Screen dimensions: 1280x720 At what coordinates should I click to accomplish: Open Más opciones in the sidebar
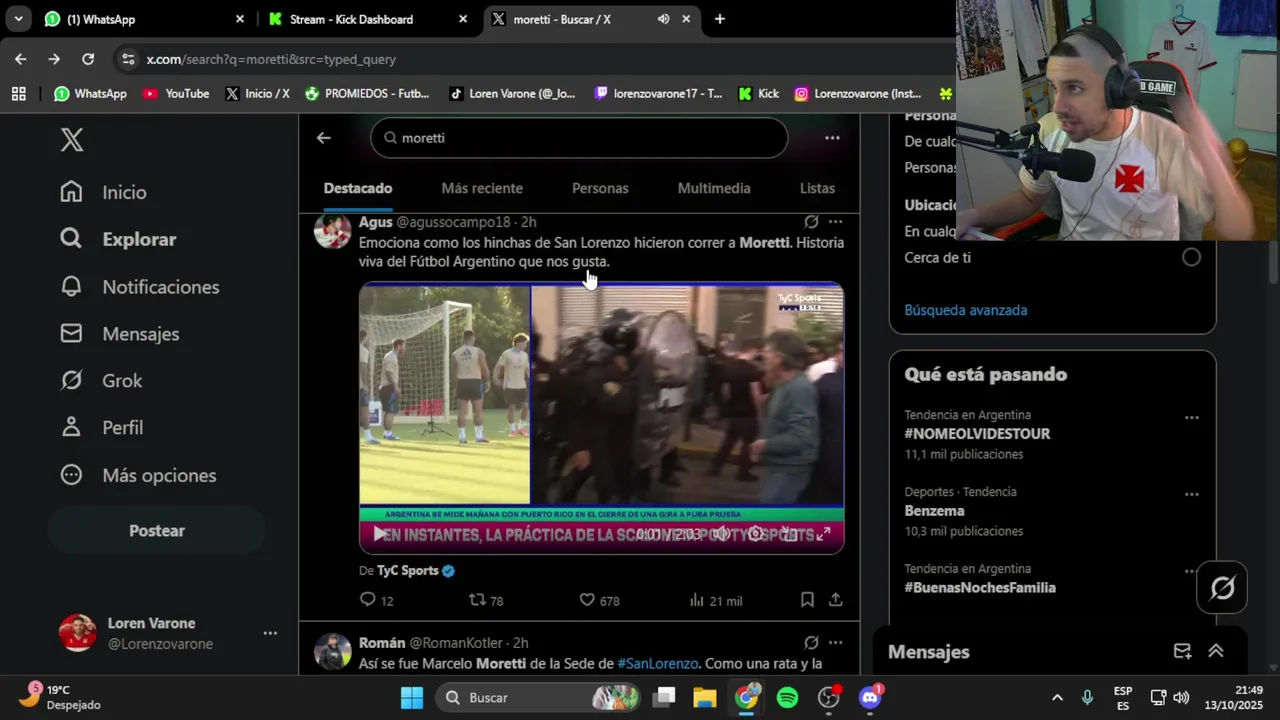point(138,475)
